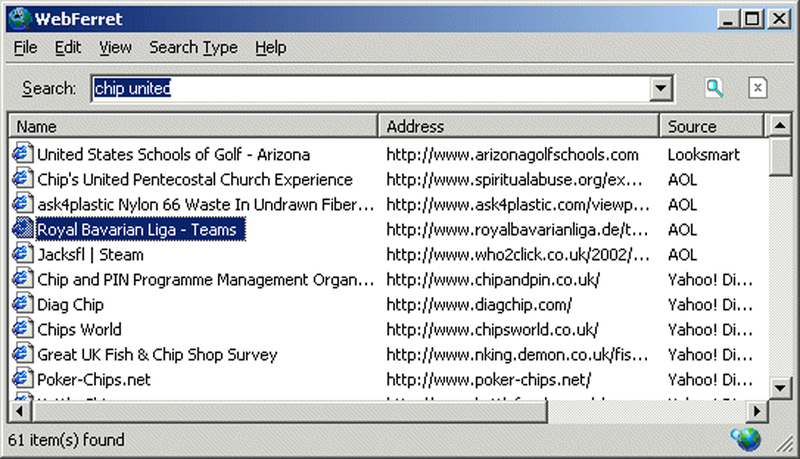Click the horizontal scrollbar left arrow

pyautogui.click(x=20, y=411)
